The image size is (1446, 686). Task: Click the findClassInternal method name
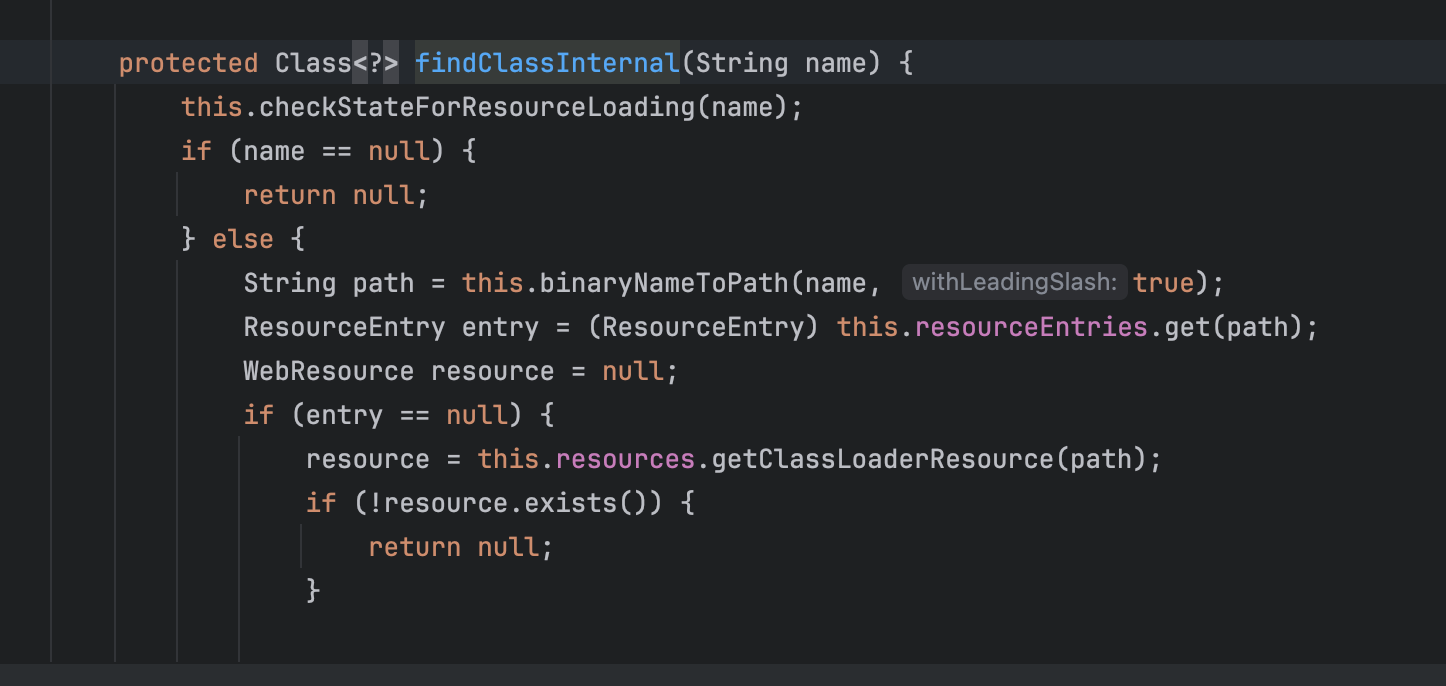[x=547, y=63]
